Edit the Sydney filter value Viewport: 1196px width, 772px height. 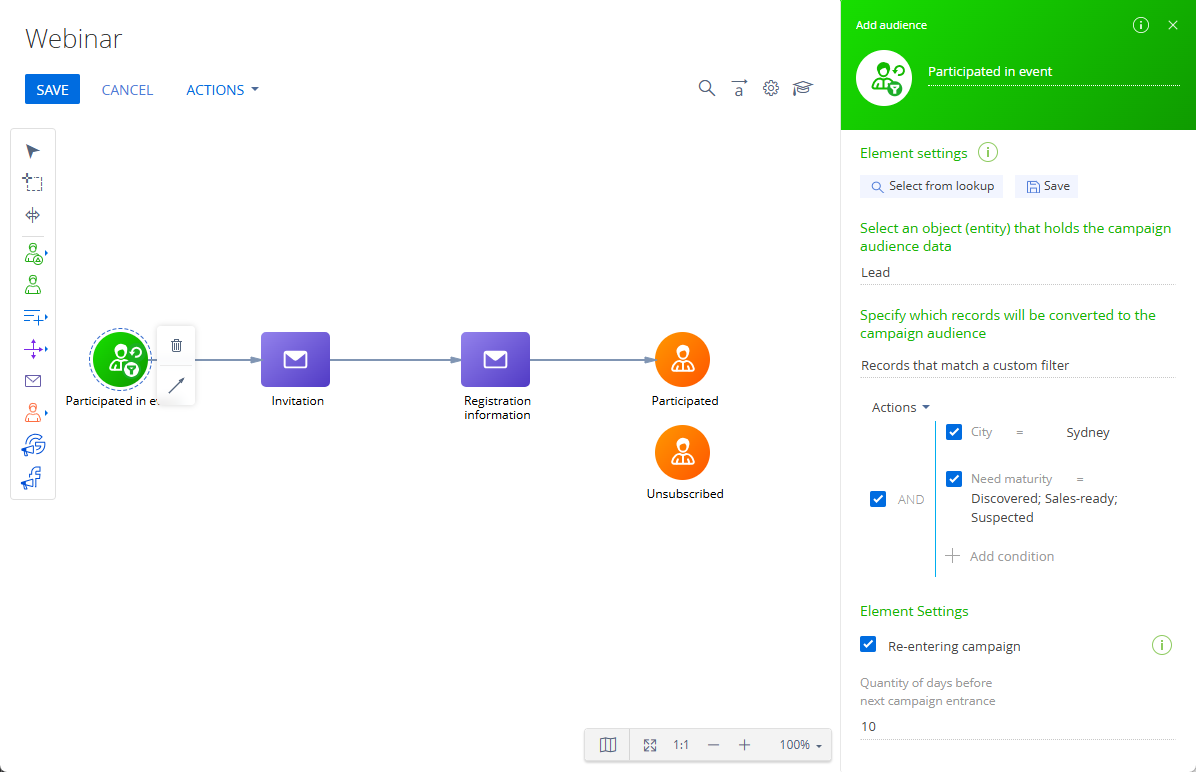coord(1088,433)
